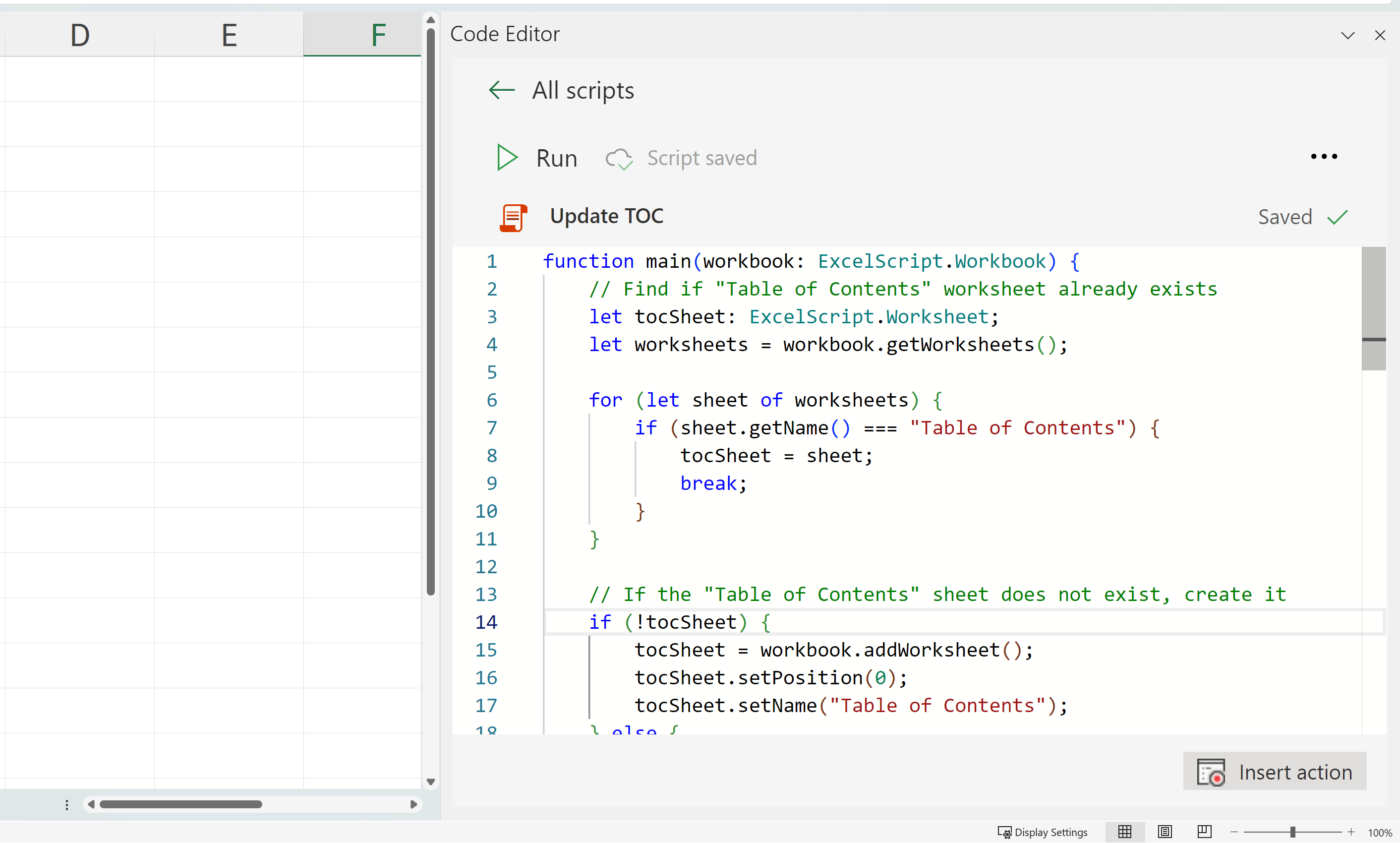
Task: Open Display Settings in status bar
Action: [1043, 832]
